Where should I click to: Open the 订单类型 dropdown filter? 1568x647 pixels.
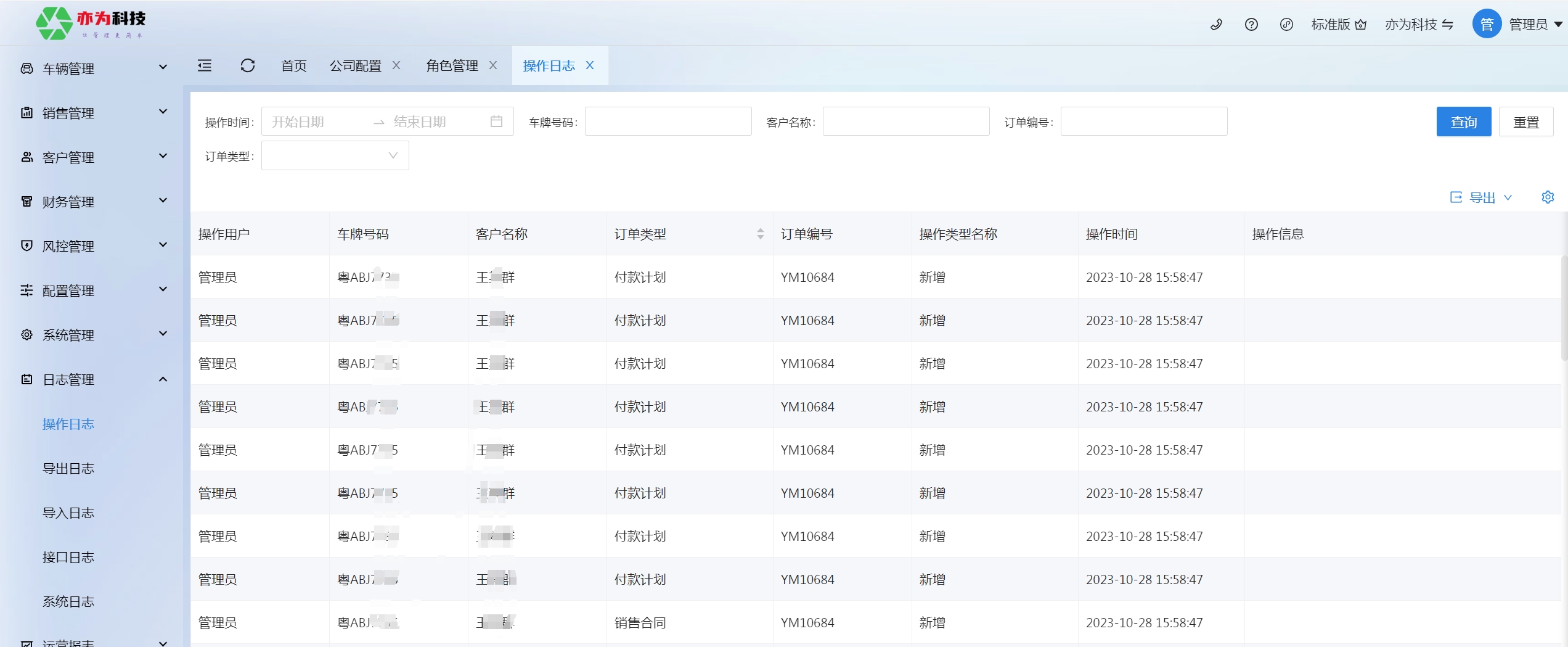tap(335, 155)
